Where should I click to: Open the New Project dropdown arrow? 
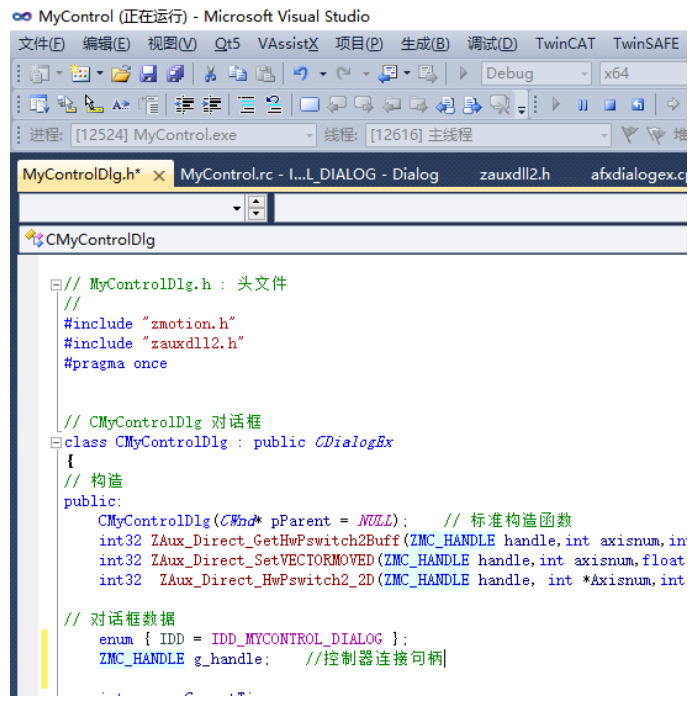click(59, 73)
